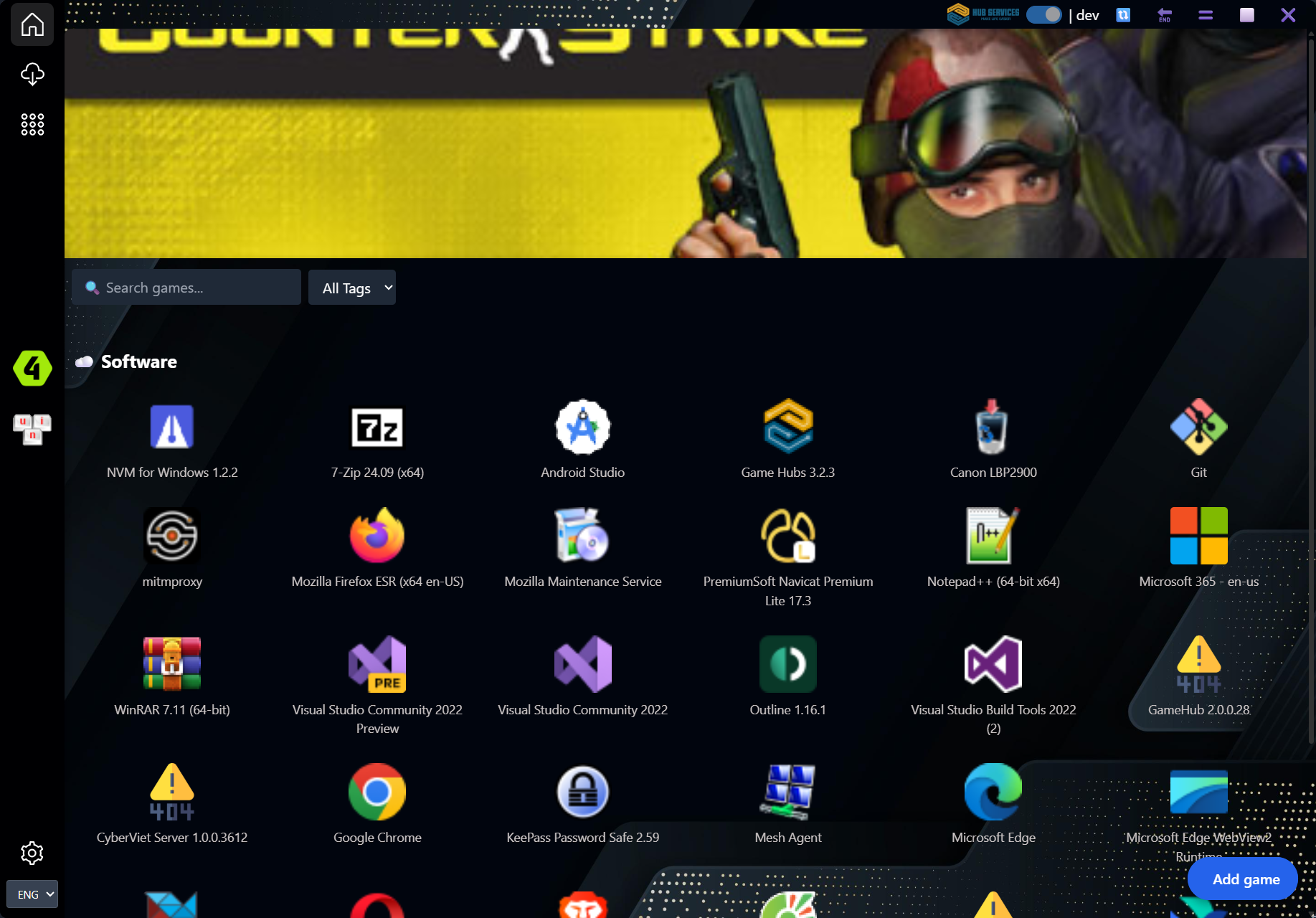Open the ENG language selector

tap(32, 894)
